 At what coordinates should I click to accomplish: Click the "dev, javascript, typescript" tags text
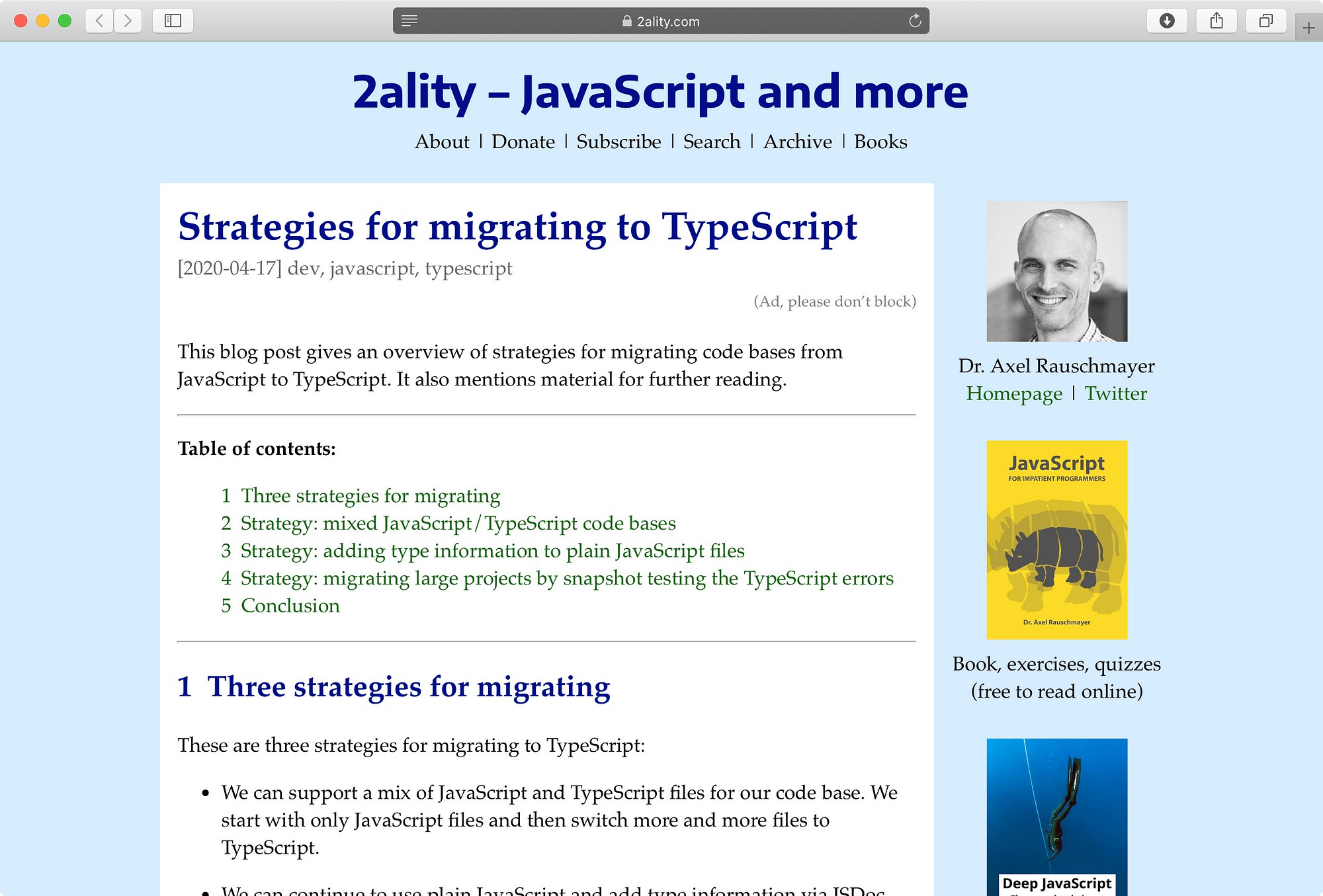(400, 268)
